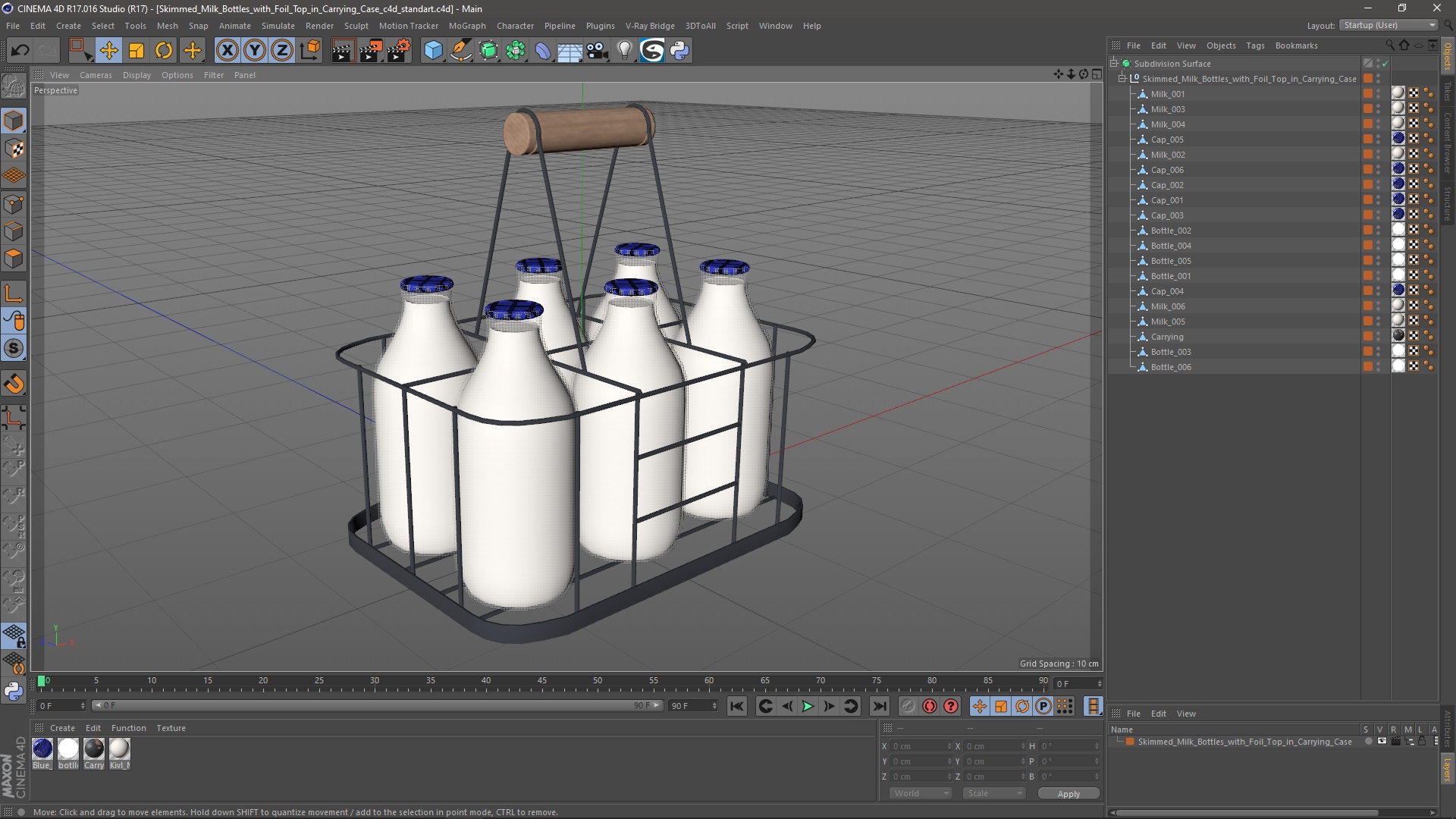Open Objects manager Tags menu

pyautogui.click(x=1255, y=45)
